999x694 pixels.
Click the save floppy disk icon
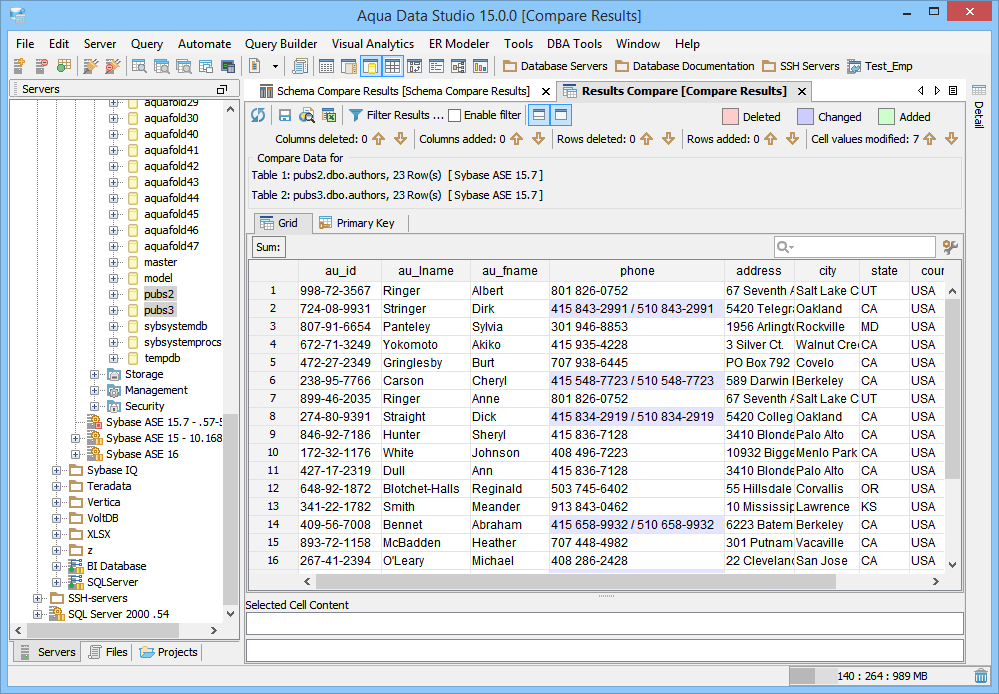tap(285, 115)
